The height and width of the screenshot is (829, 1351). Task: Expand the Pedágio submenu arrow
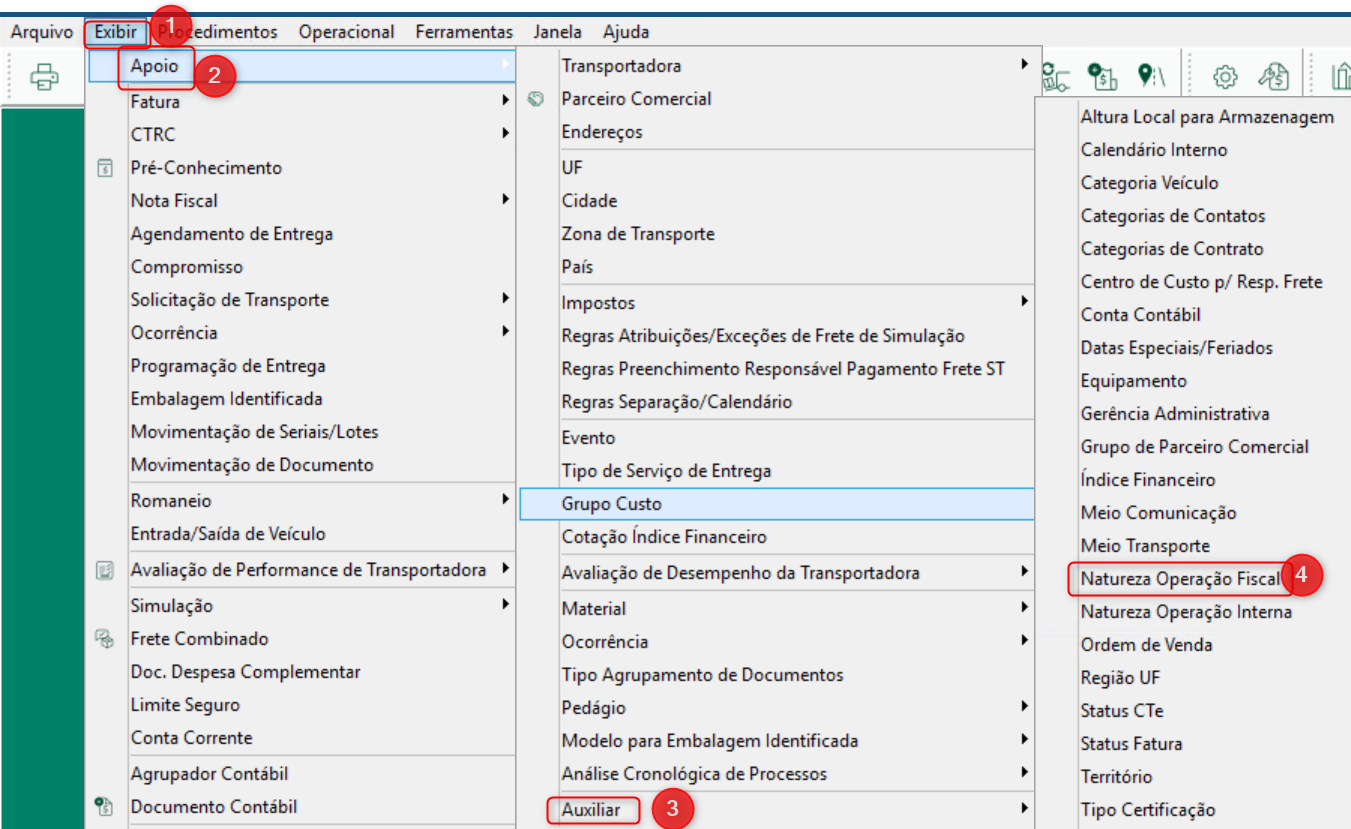point(1024,706)
